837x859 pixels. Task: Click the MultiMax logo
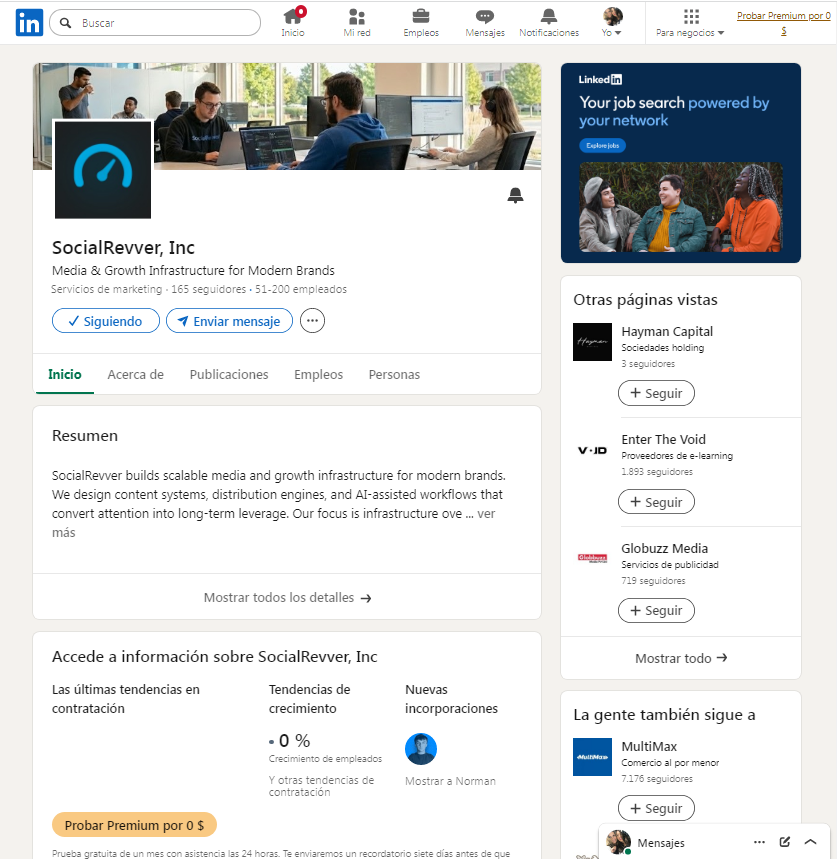pos(592,757)
